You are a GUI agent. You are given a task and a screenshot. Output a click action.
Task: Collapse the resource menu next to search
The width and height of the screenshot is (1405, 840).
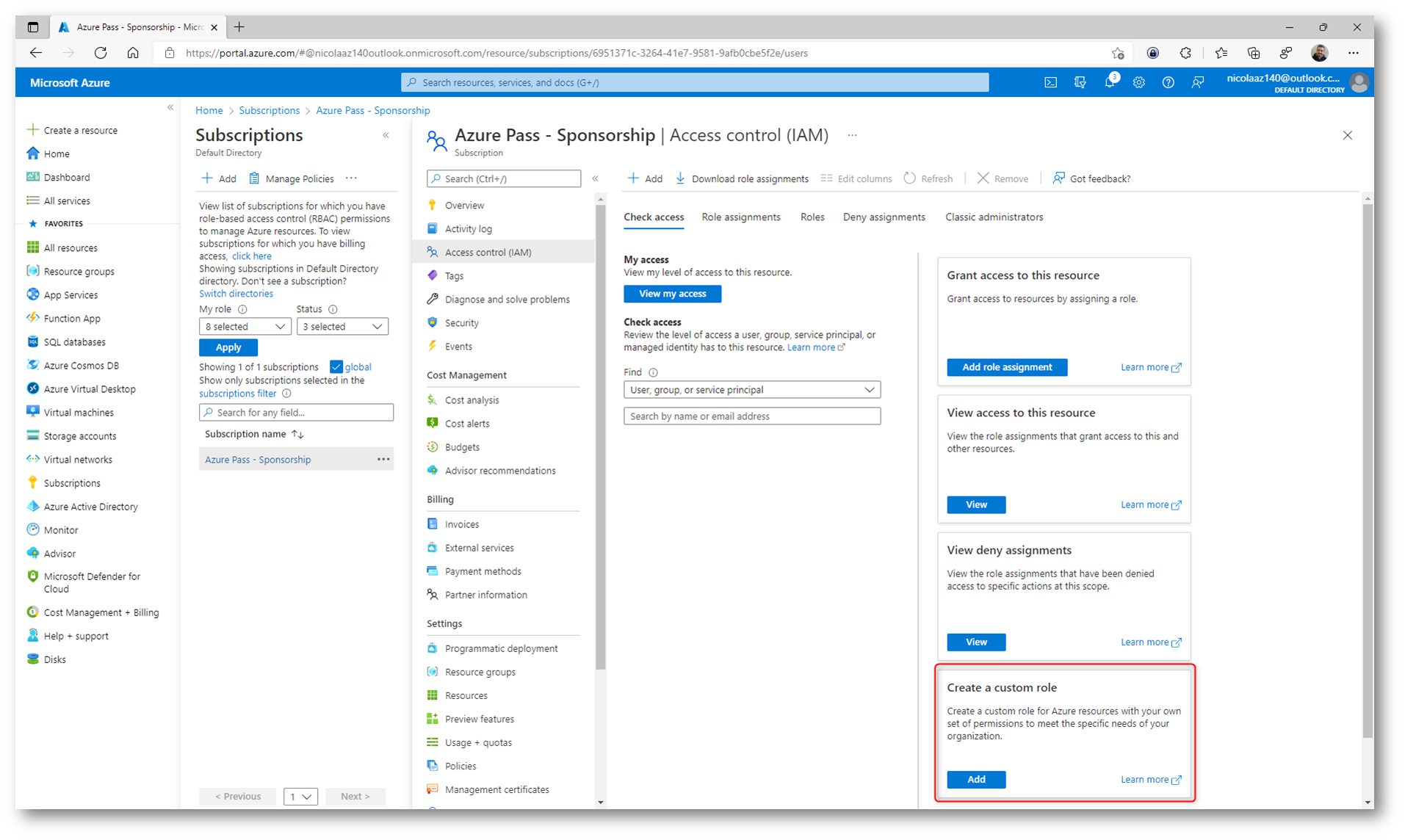click(x=595, y=178)
